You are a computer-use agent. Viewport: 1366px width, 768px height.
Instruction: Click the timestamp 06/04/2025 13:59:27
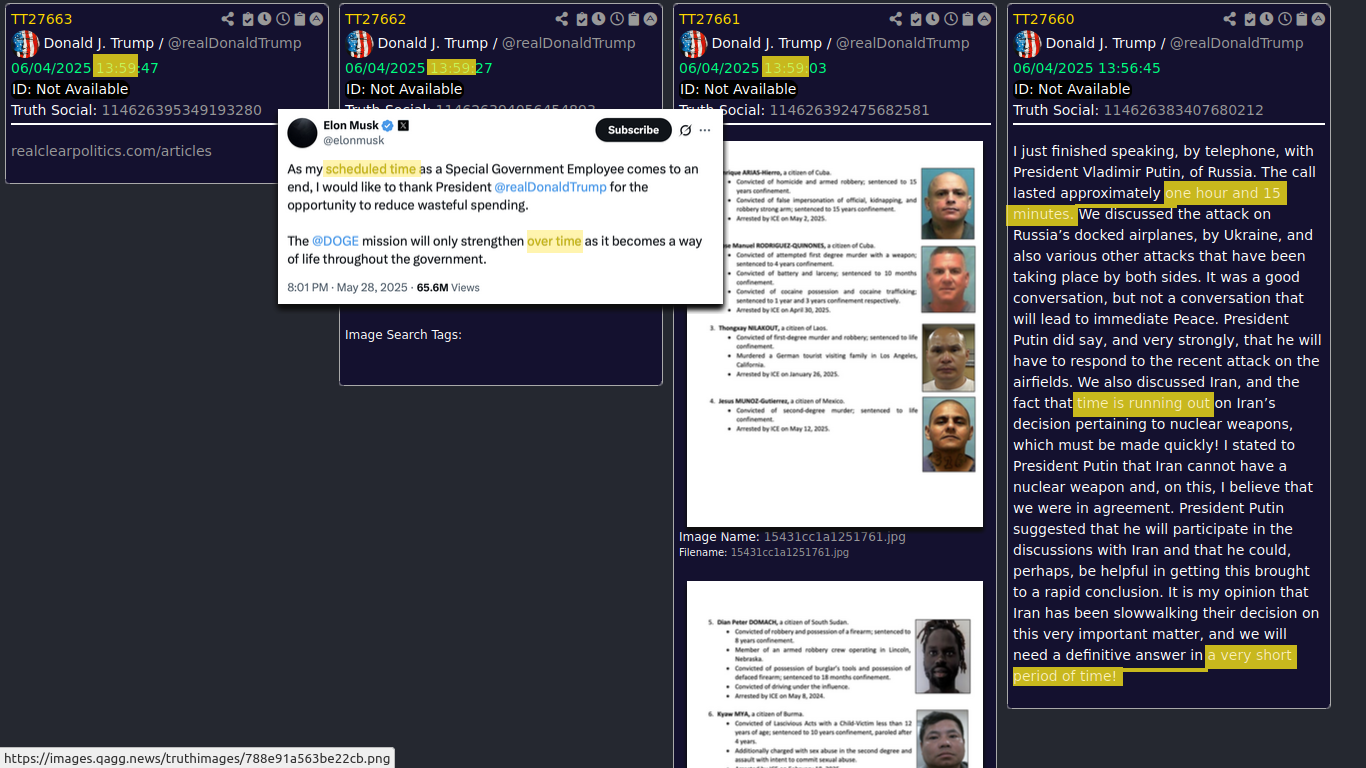click(x=419, y=68)
